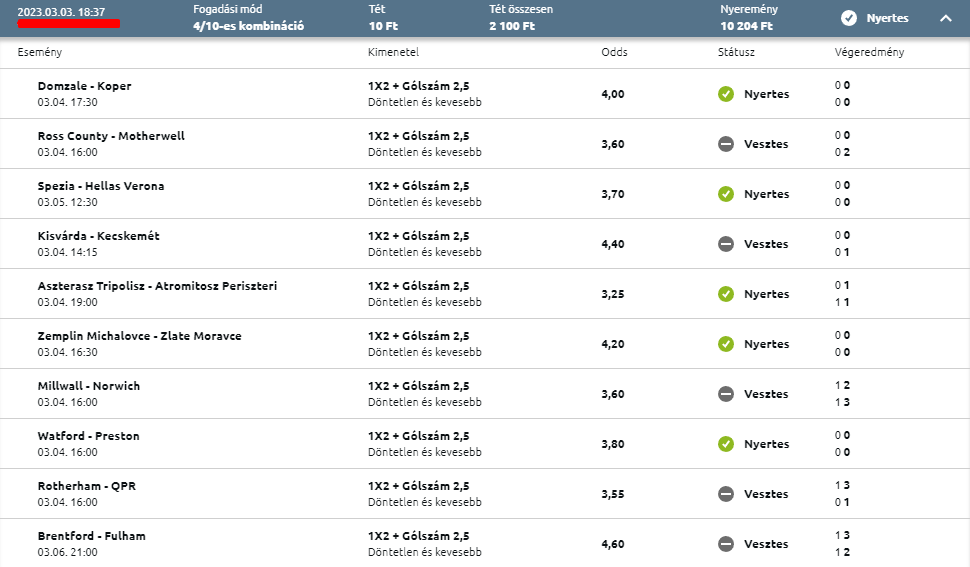Click the 4/10-es kombináció betting mode text
970x567 pixels.
click(249, 26)
